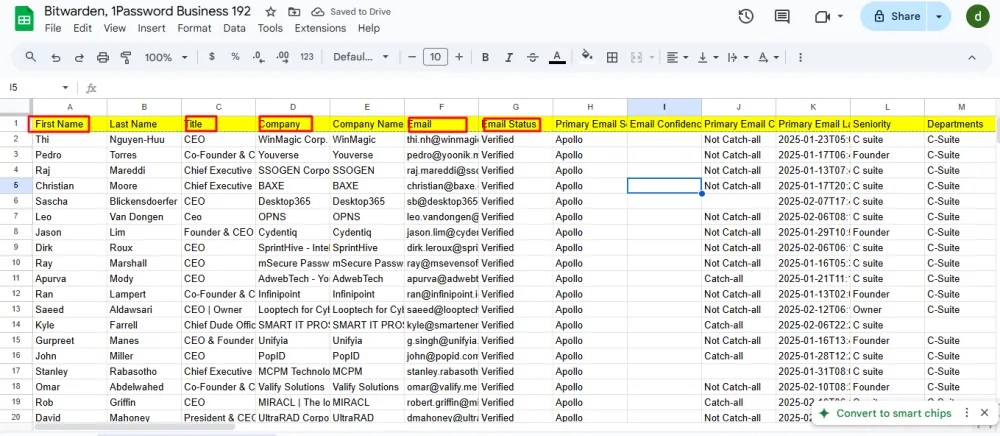1000x436 pixels.
Task: Select cell containing WinMagic Corp.
Action: click(293, 139)
